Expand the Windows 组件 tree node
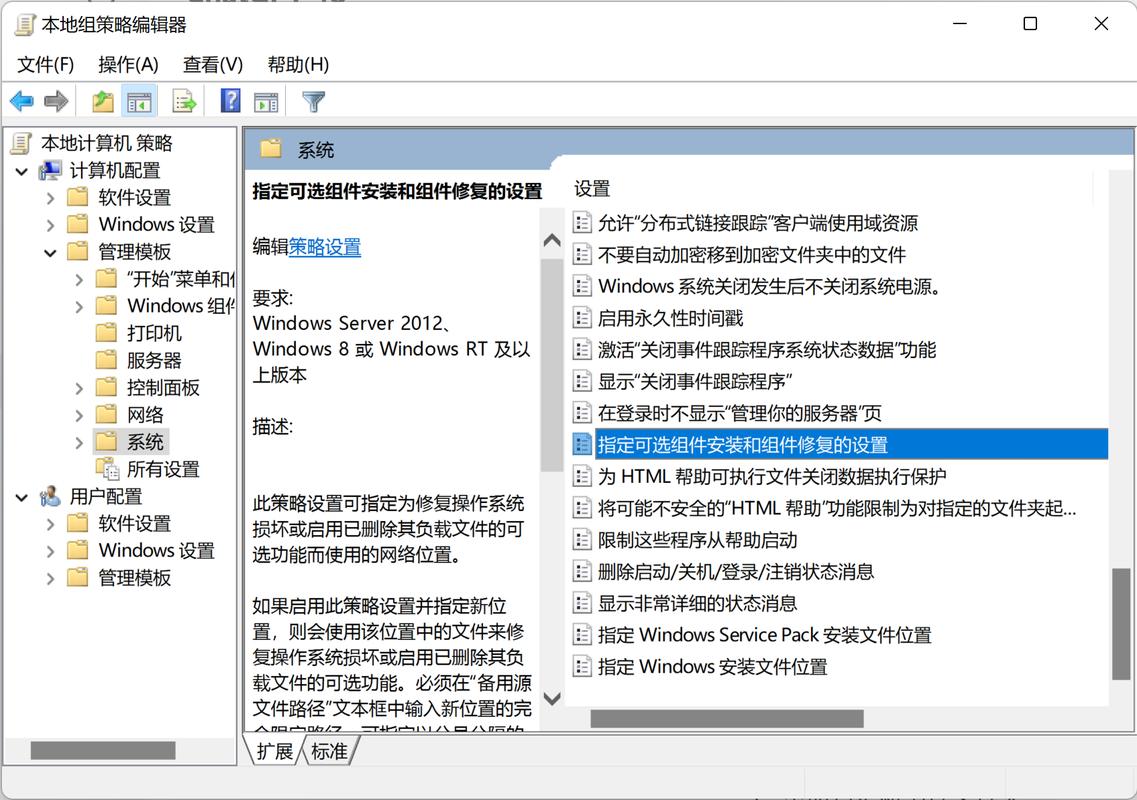1137x800 pixels. click(79, 307)
